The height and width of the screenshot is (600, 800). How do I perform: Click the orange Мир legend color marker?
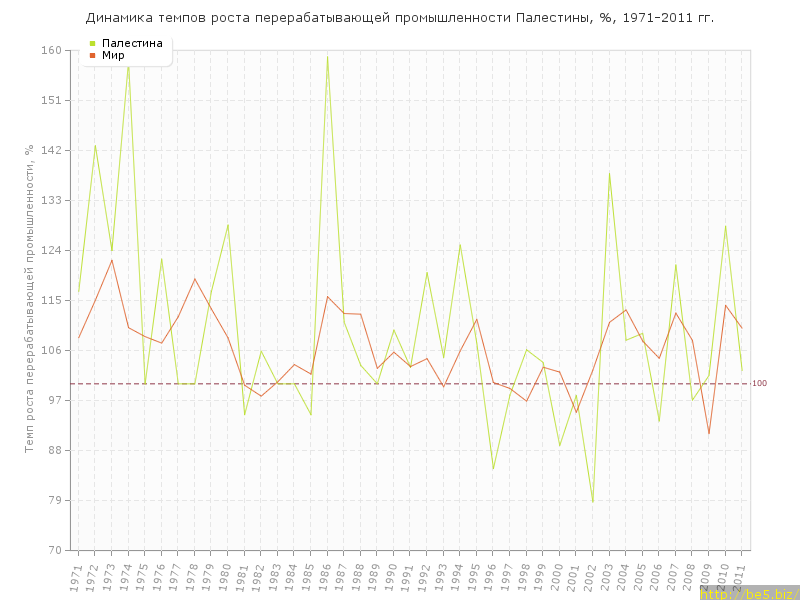tap(93, 55)
